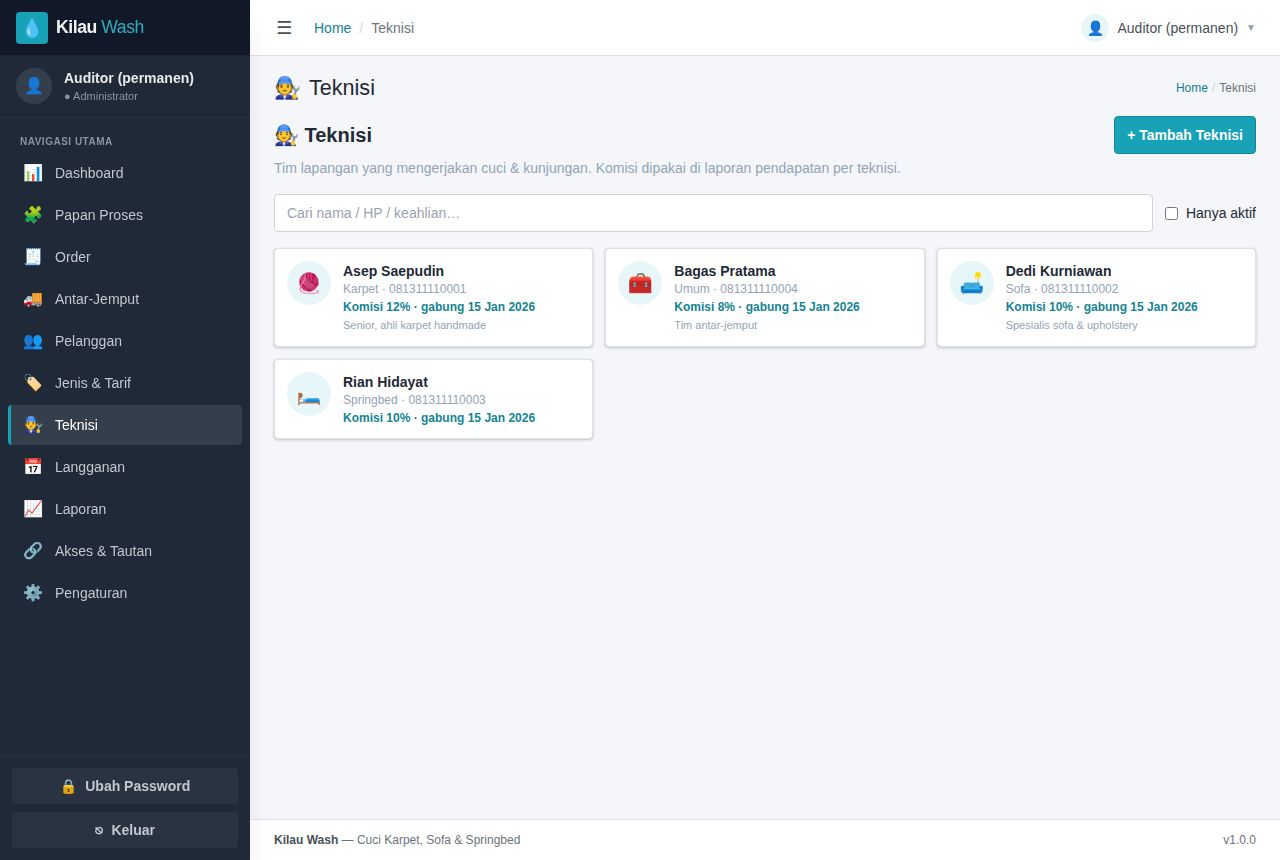
Task: Open the Pelanggan menu item
Action: (125, 341)
